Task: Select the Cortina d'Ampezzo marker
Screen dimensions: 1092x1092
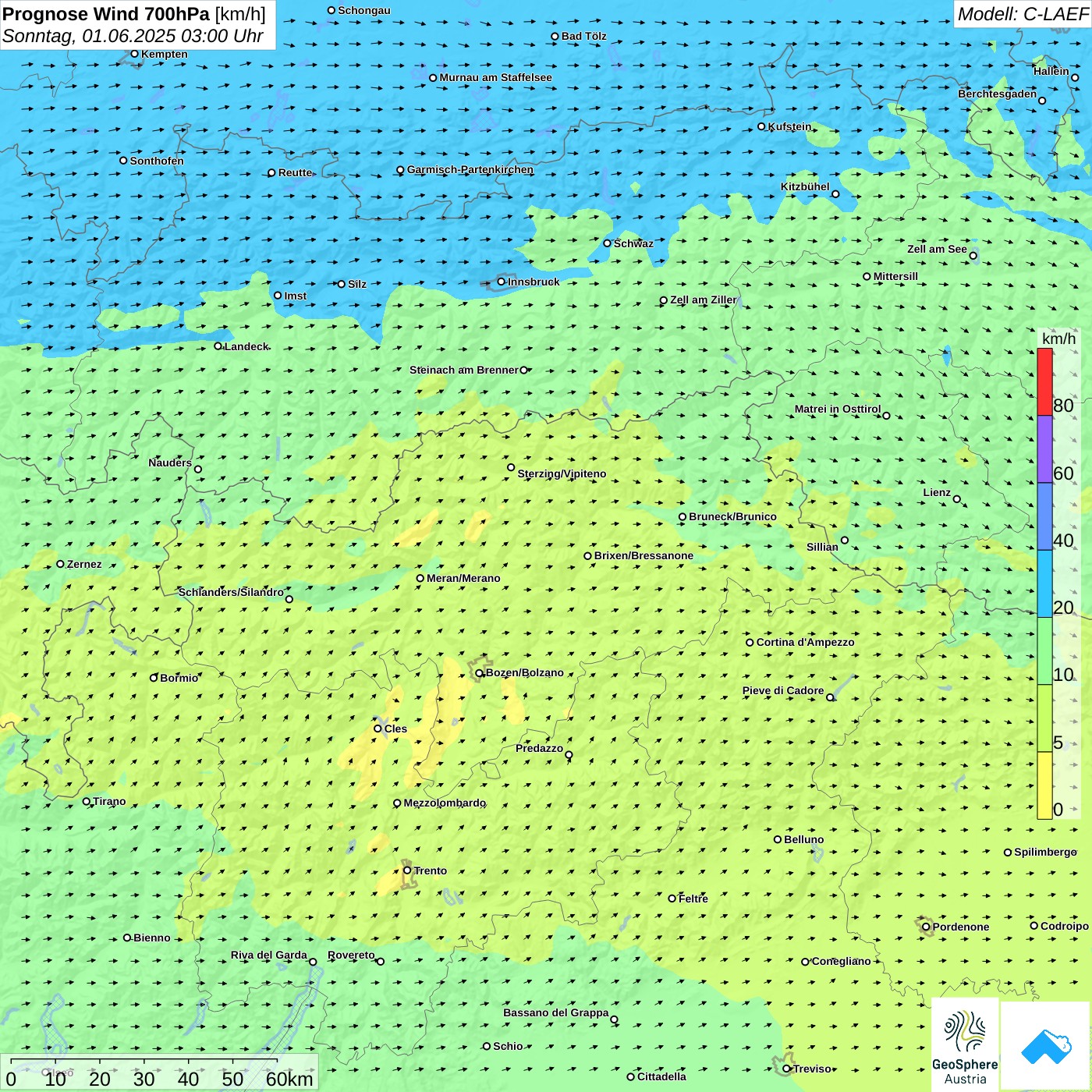Action: [x=750, y=643]
